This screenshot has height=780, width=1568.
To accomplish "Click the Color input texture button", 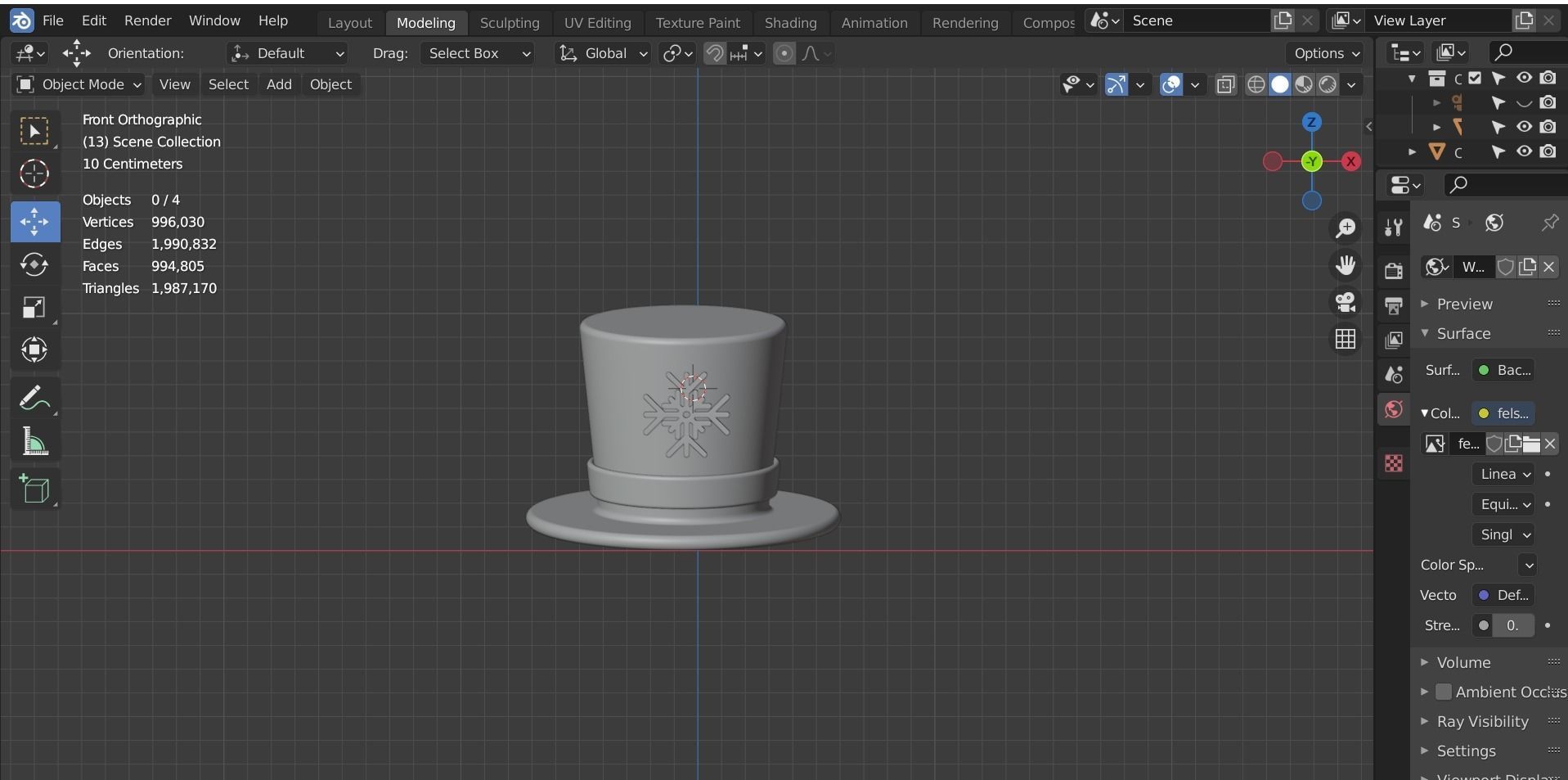I will pyautogui.click(x=1503, y=413).
